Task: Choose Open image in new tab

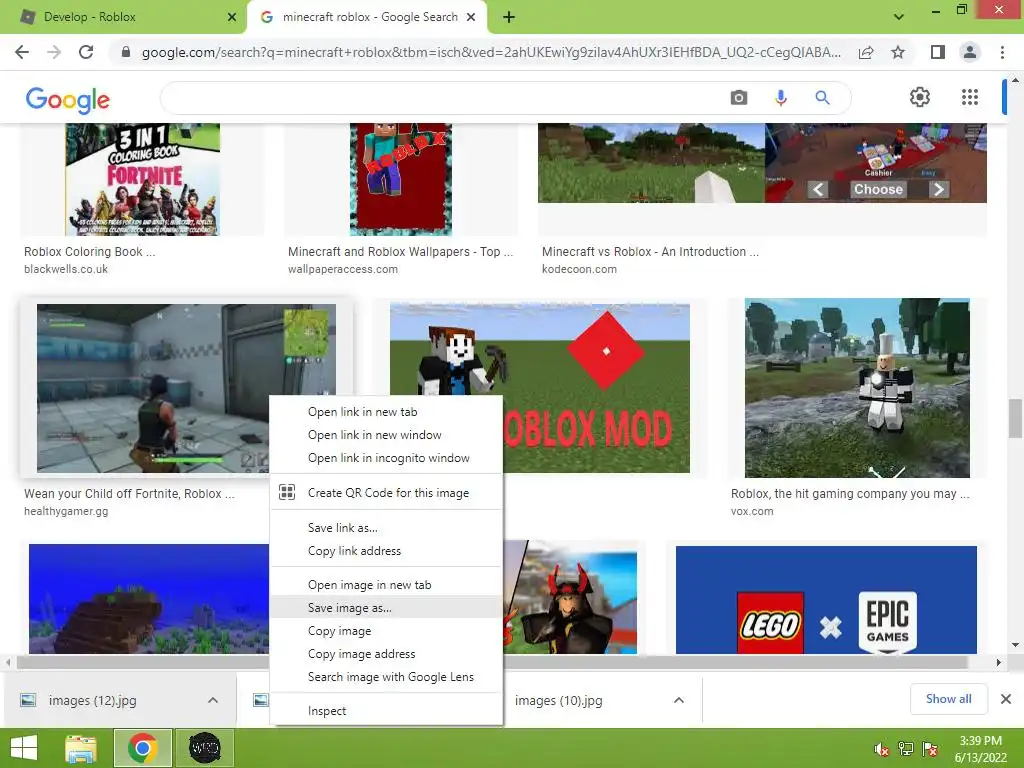Action: [386, 585]
